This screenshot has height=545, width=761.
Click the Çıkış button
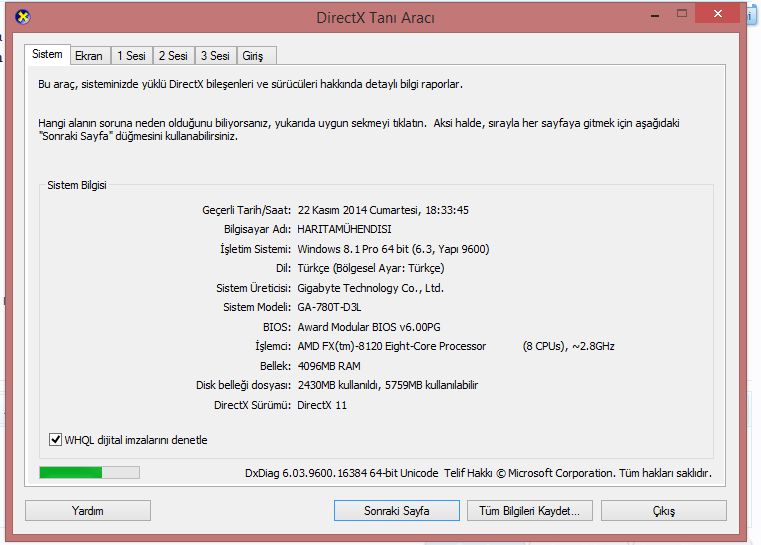click(x=663, y=511)
